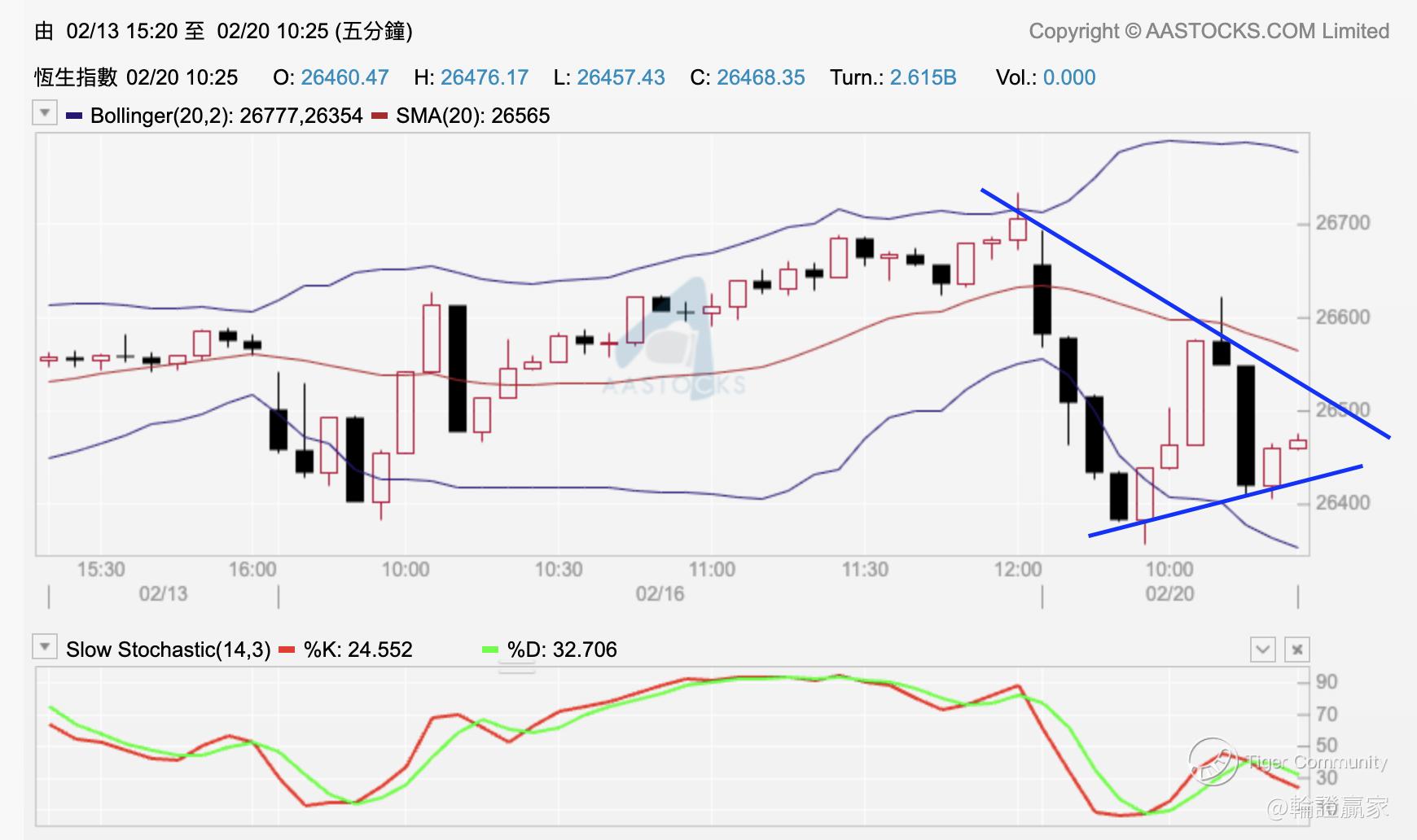Click the red SMA(20) legend swatch
The width and height of the screenshot is (1417, 840).
tap(379, 116)
